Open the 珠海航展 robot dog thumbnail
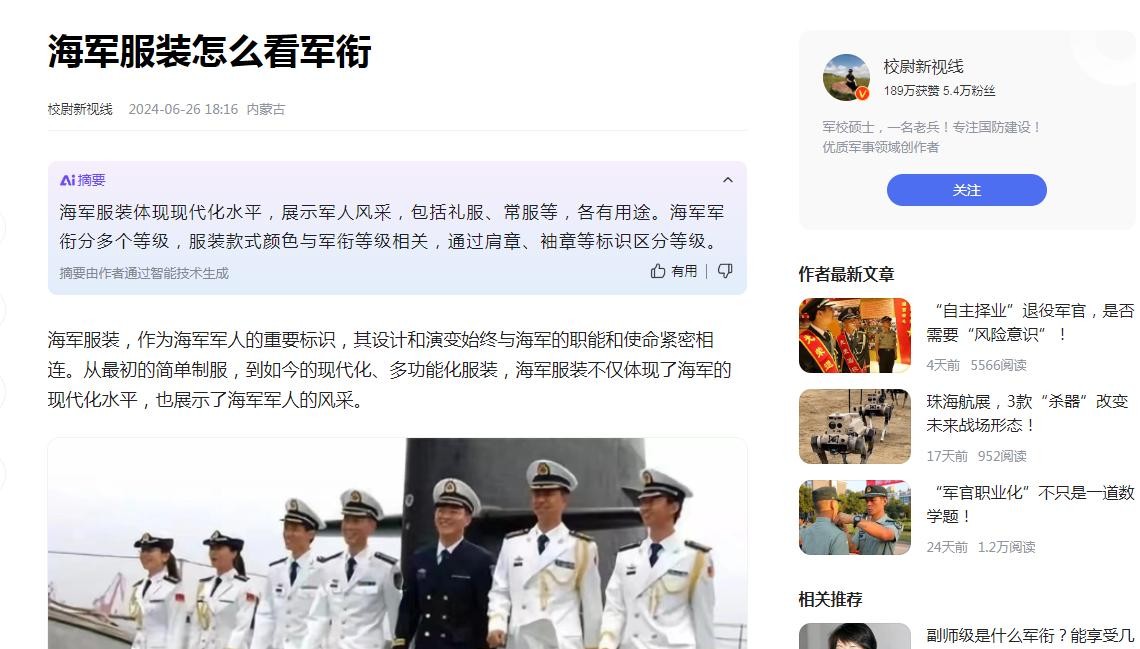 click(854, 426)
